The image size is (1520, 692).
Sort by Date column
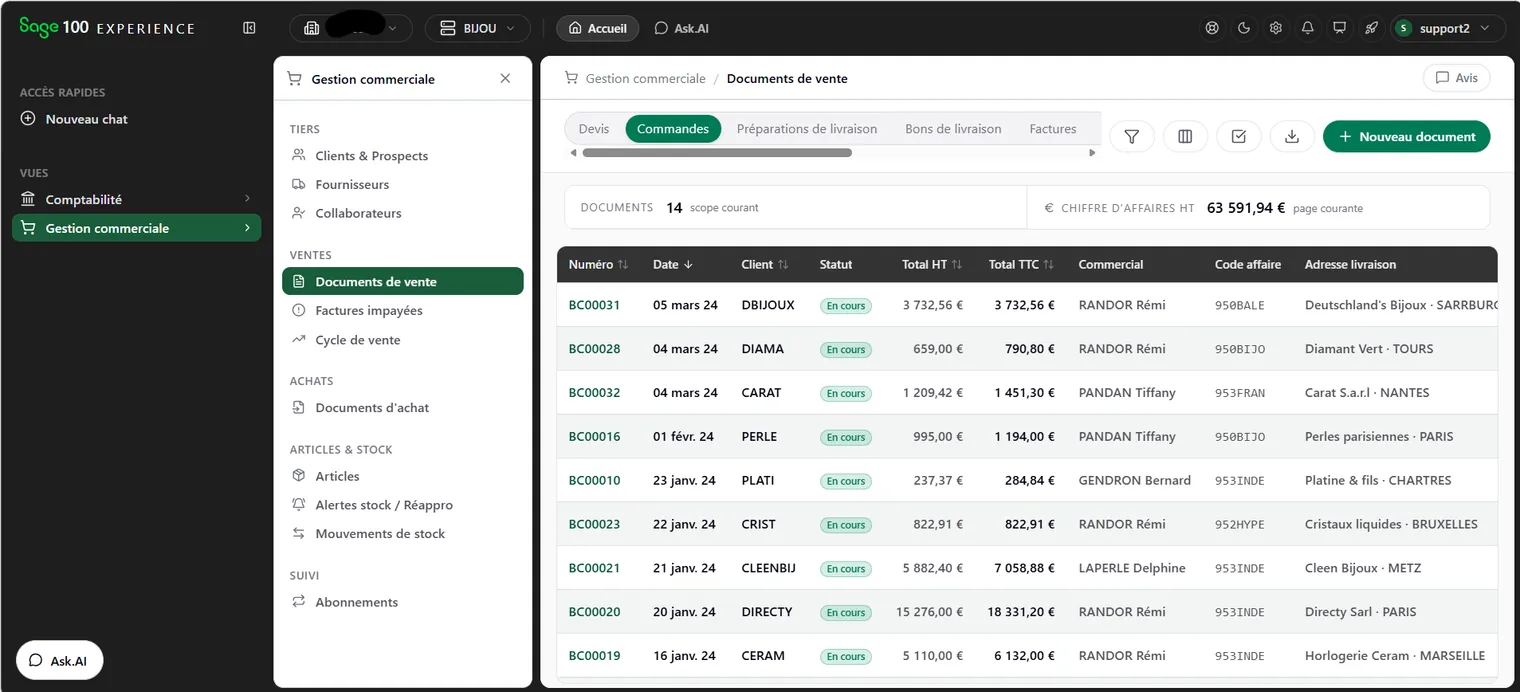673,265
